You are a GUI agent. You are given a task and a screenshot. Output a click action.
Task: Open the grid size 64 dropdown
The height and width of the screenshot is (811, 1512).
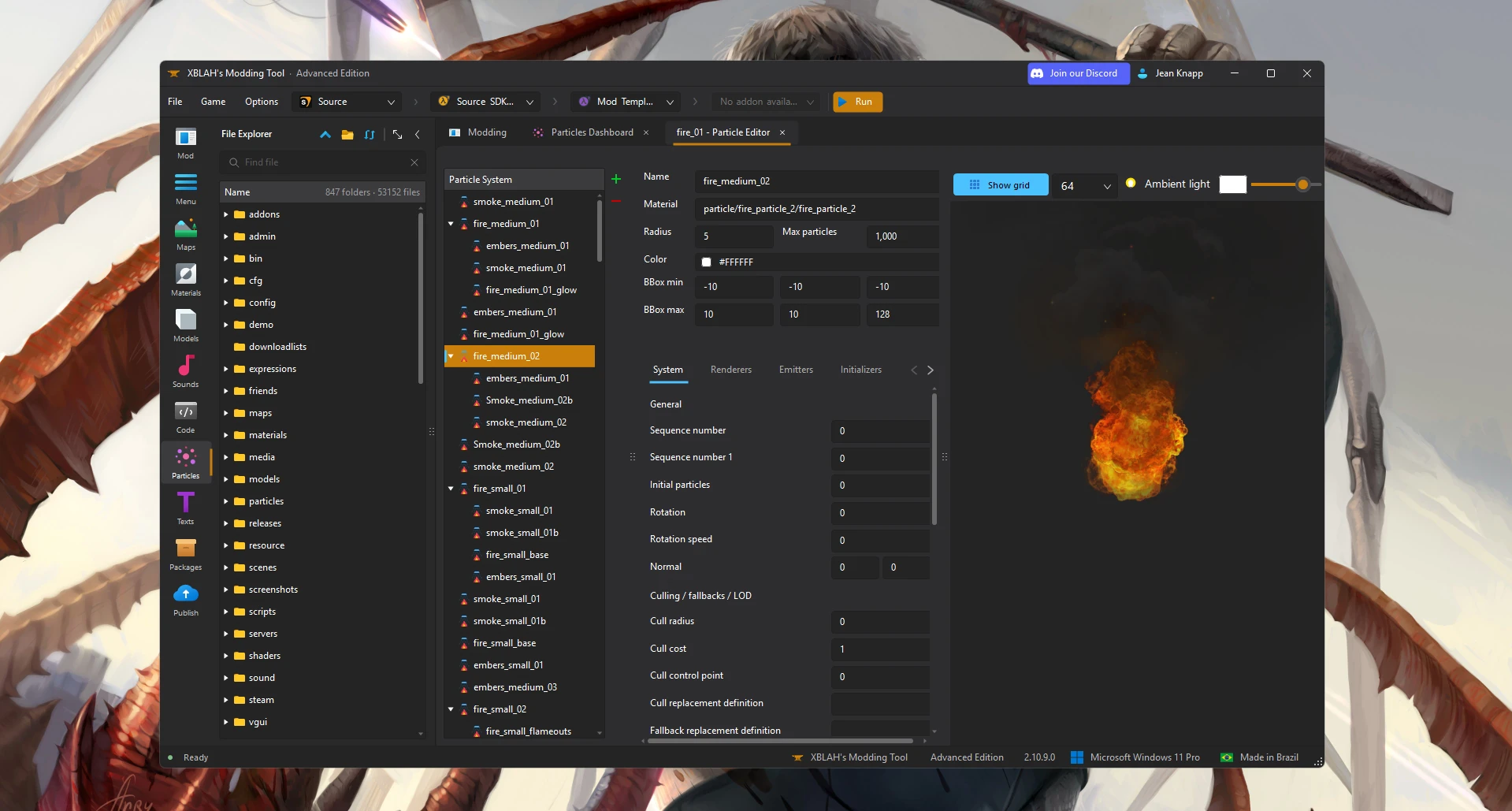tap(1085, 186)
